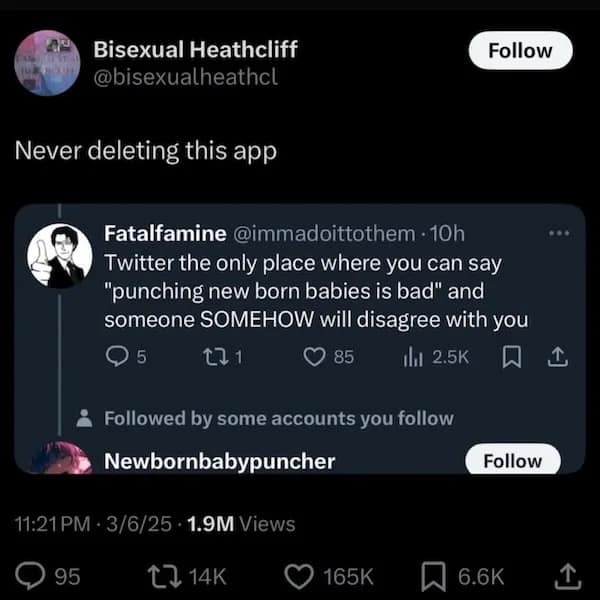Follow the Newbornbabypuncher account
The width and height of the screenshot is (600, 600).
512,461
